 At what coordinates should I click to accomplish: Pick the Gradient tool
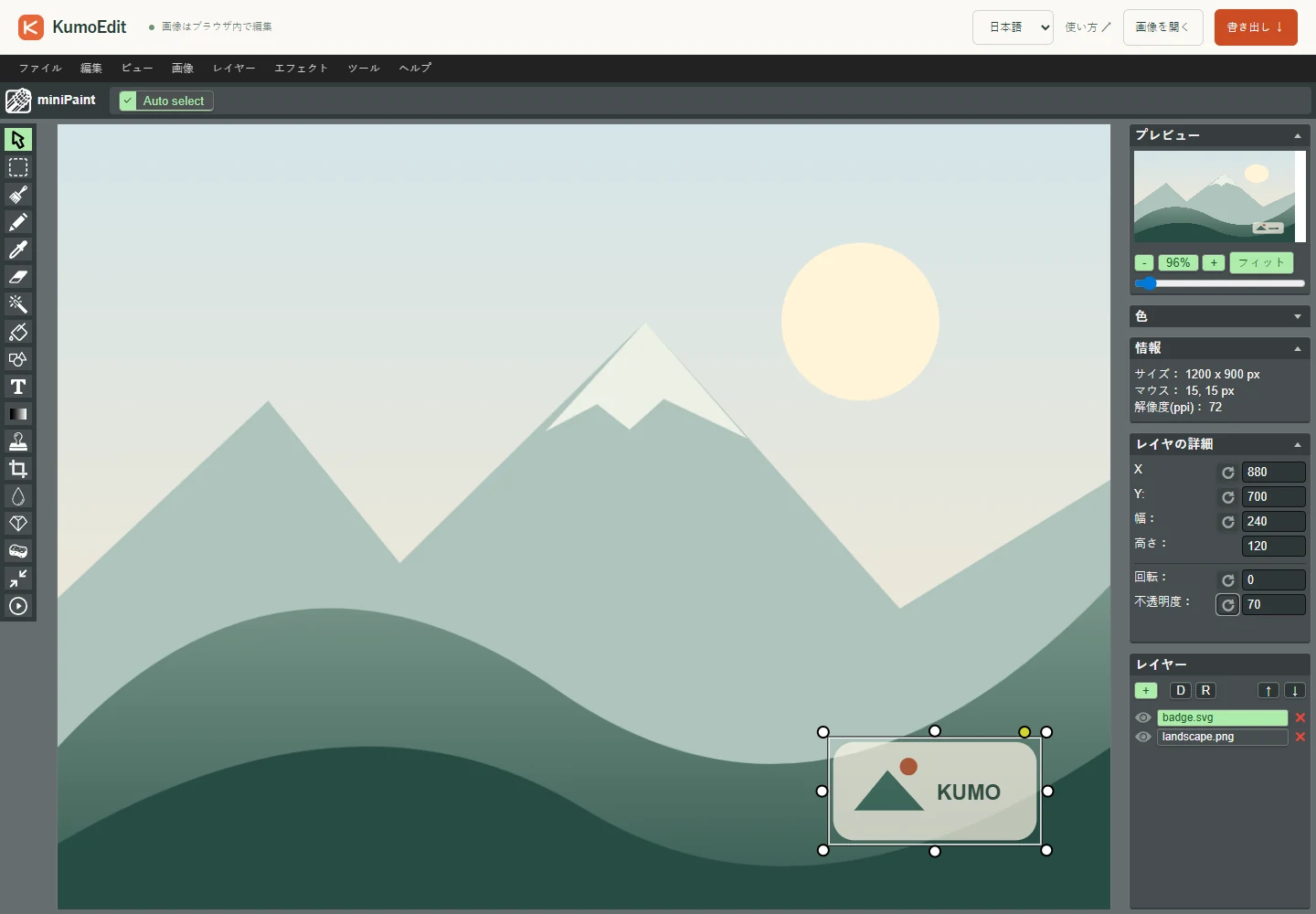click(x=18, y=414)
